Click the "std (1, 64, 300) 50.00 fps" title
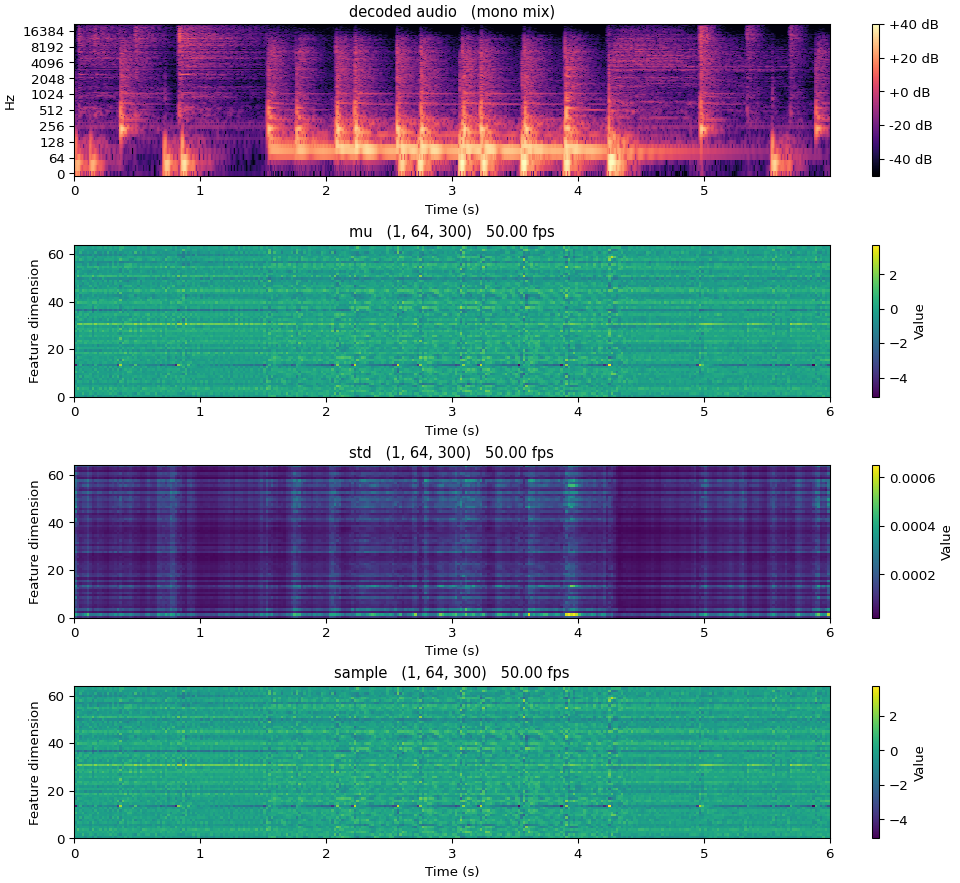Screen dimensions: 960x883 click(452, 453)
